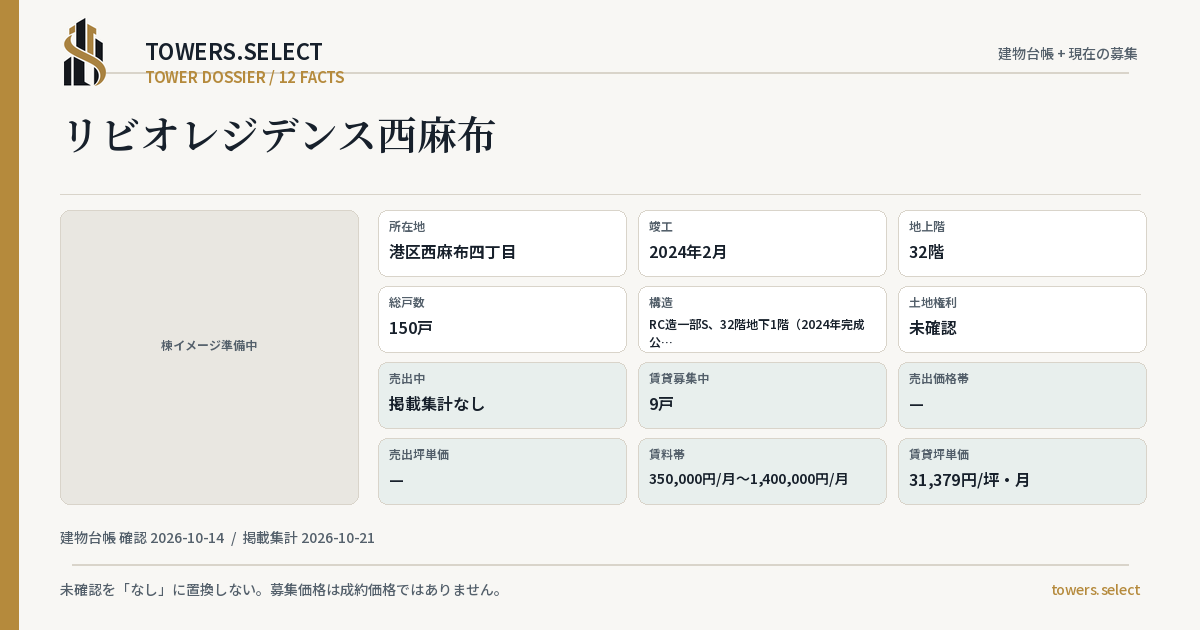Select the 売出坪単価 card

coord(502,471)
